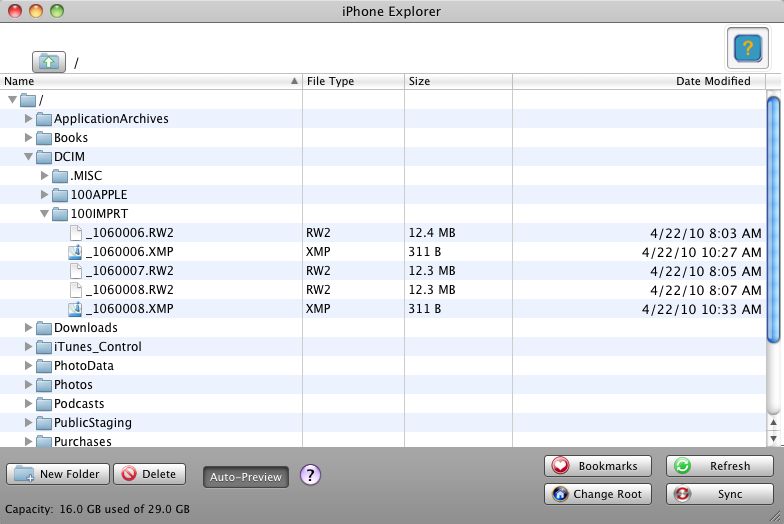Select the _1060007.RW2 file name
784x524 pixels.
(130, 271)
